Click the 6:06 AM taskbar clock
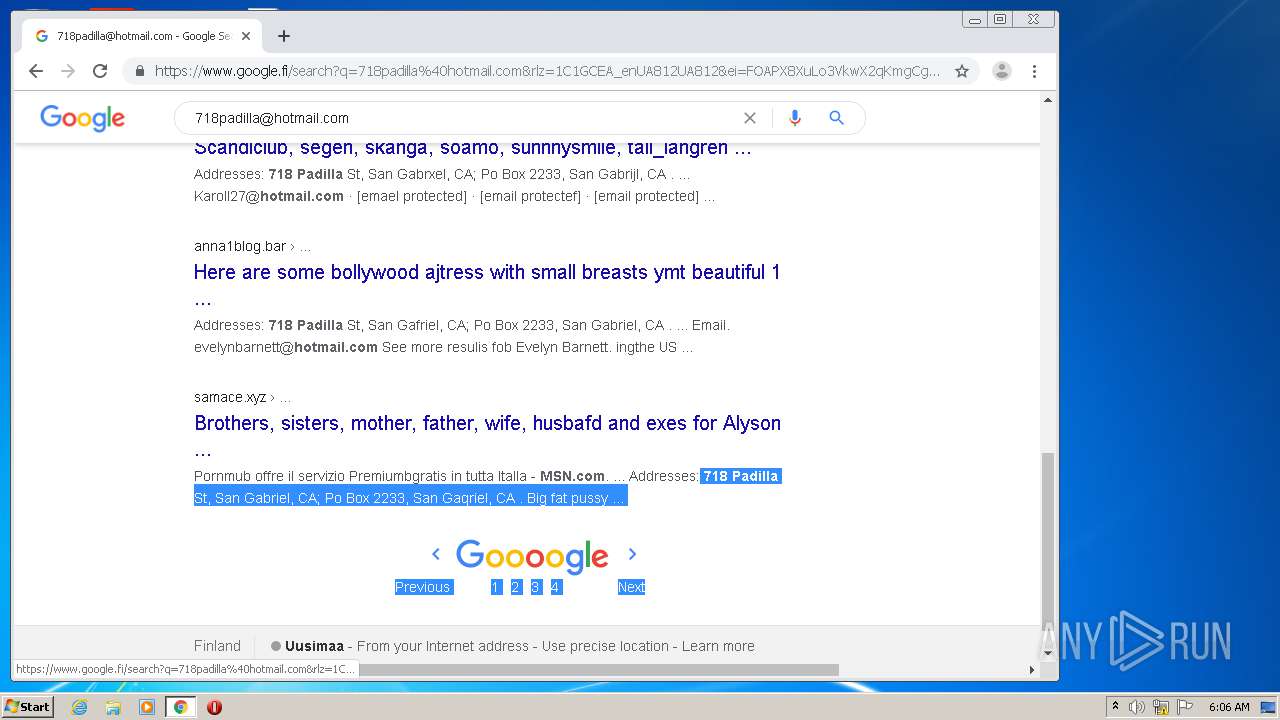 [1229, 707]
